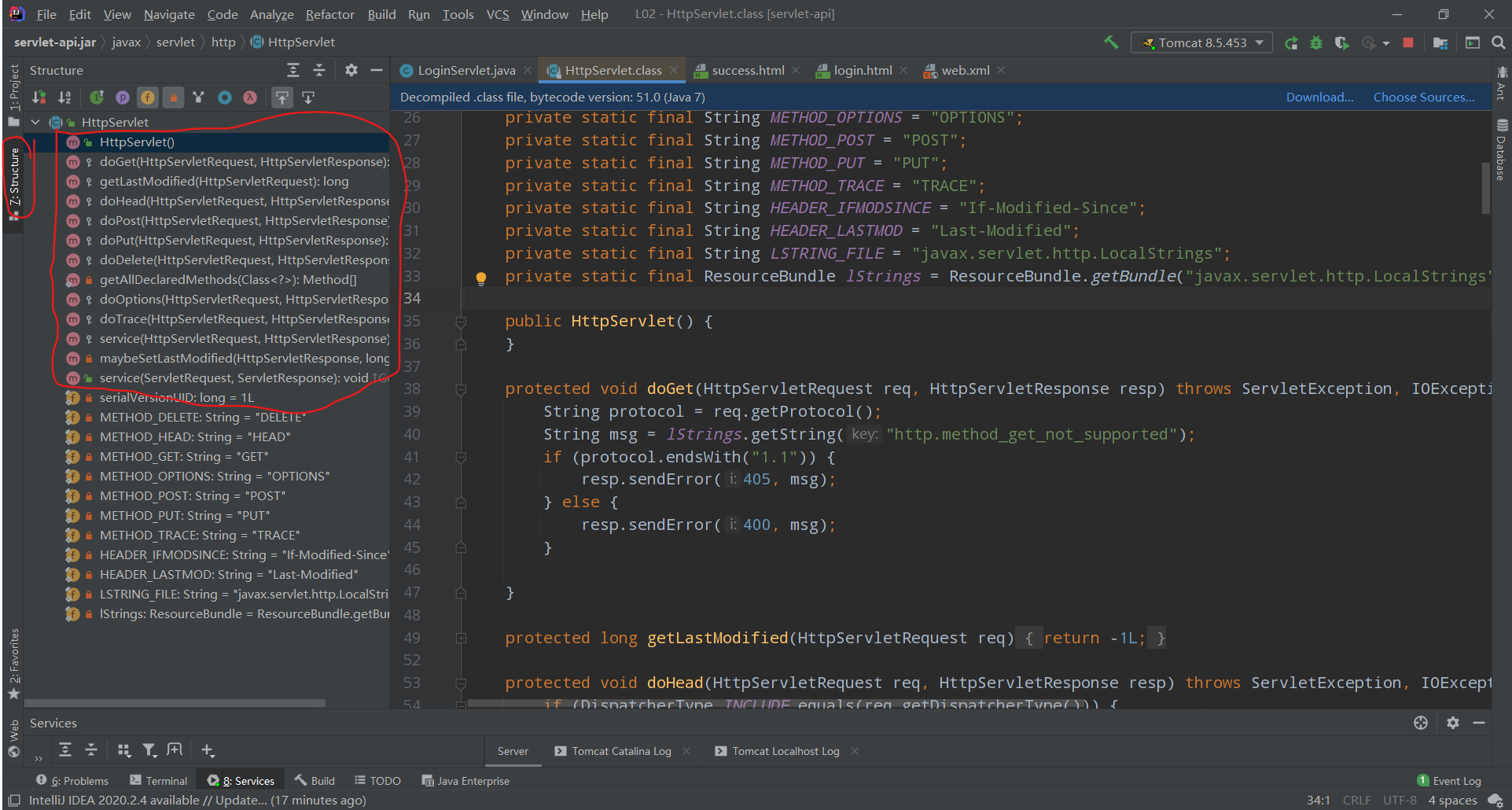Viewport: 1512px width, 810px height.
Task: Open Services Filter dropdown
Action: pos(149,749)
